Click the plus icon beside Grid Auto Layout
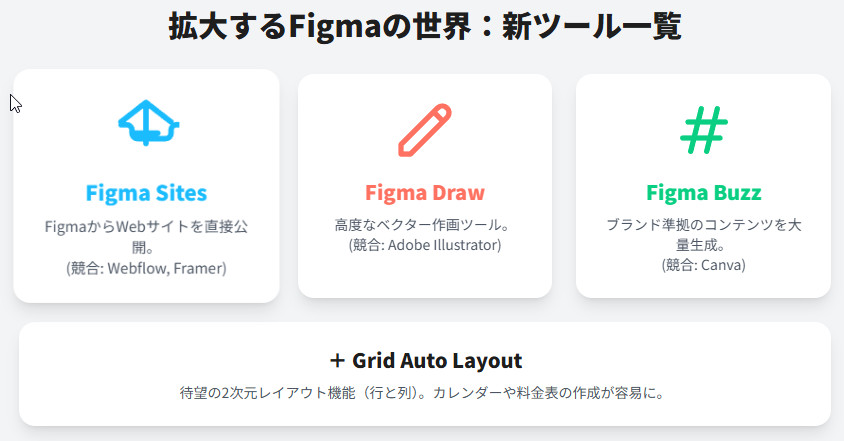The image size is (844, 441). pos(337,360)
